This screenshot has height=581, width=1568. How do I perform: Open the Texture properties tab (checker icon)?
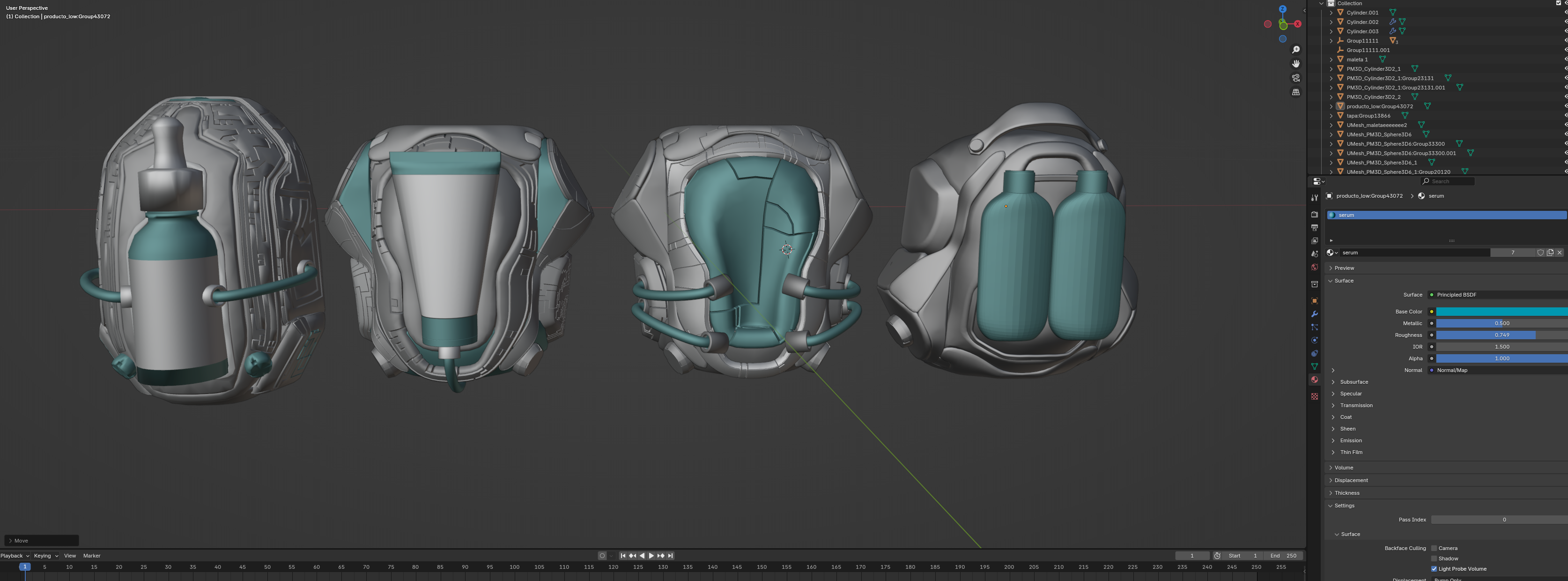pos(1314,396)
